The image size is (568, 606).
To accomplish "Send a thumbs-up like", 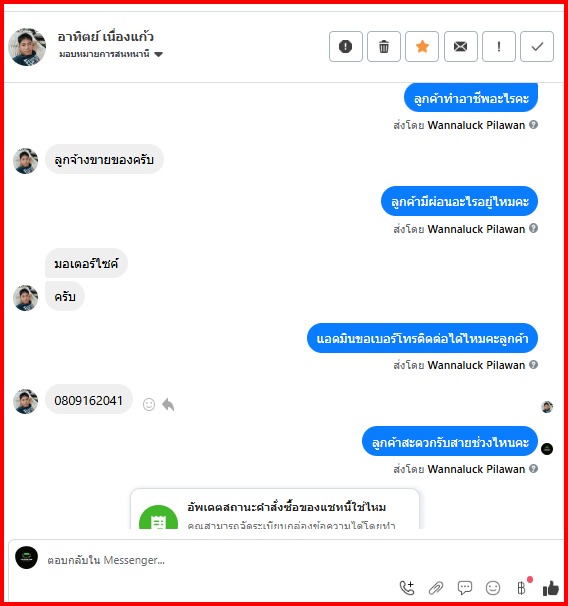I will (551, 588).
